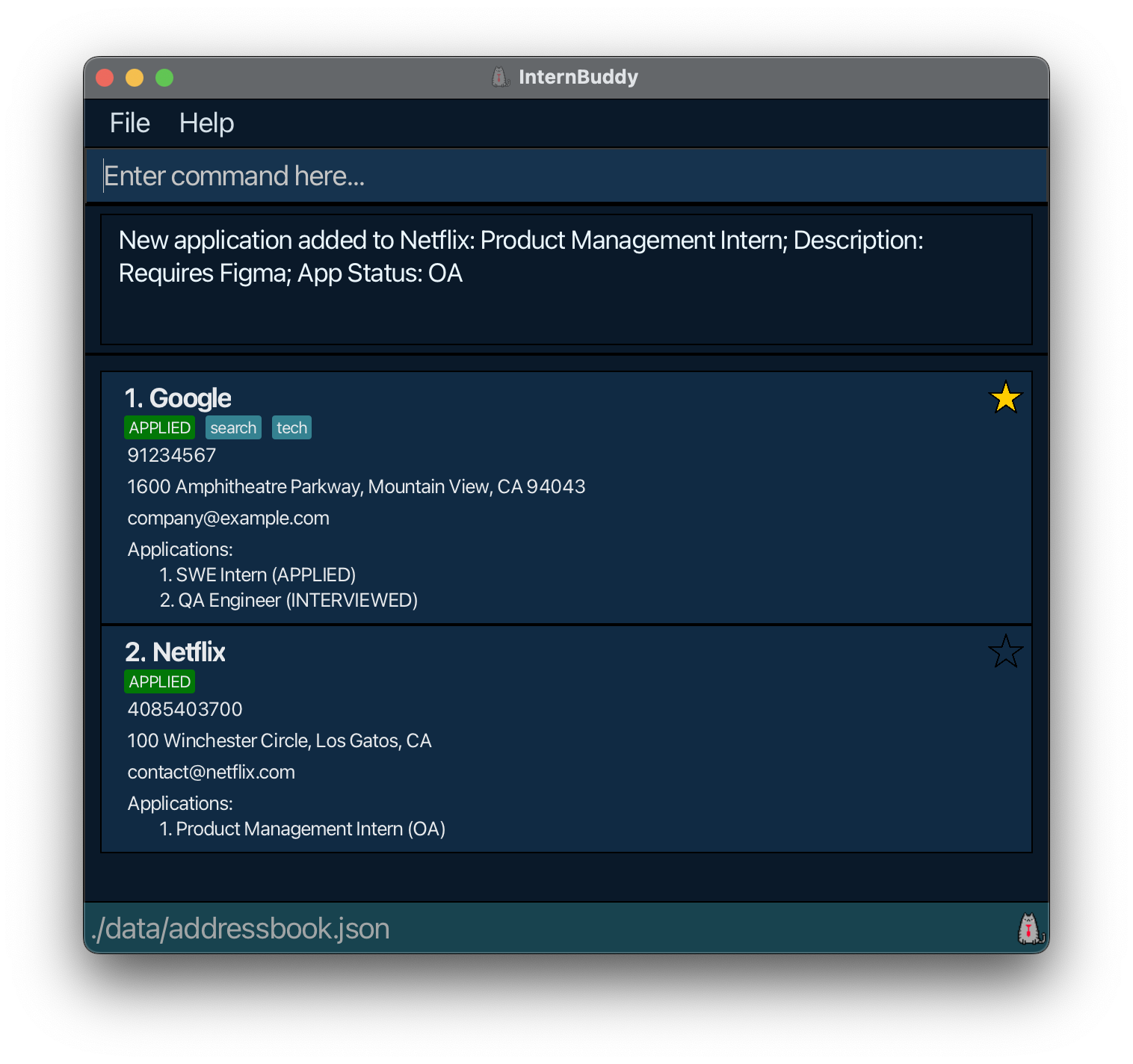
Task: Click the cat icon in status bar
Action: 1030,928
